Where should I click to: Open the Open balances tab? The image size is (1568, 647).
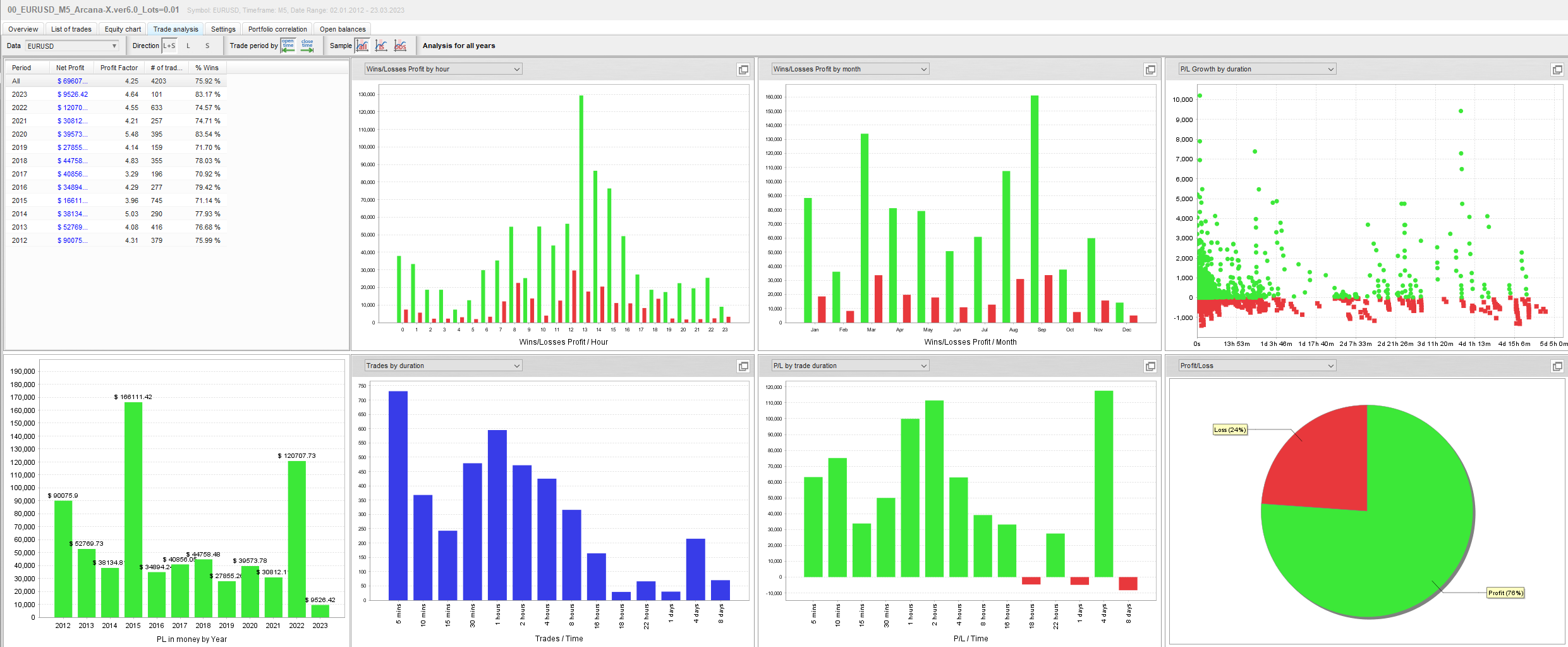tap(343, 29)
